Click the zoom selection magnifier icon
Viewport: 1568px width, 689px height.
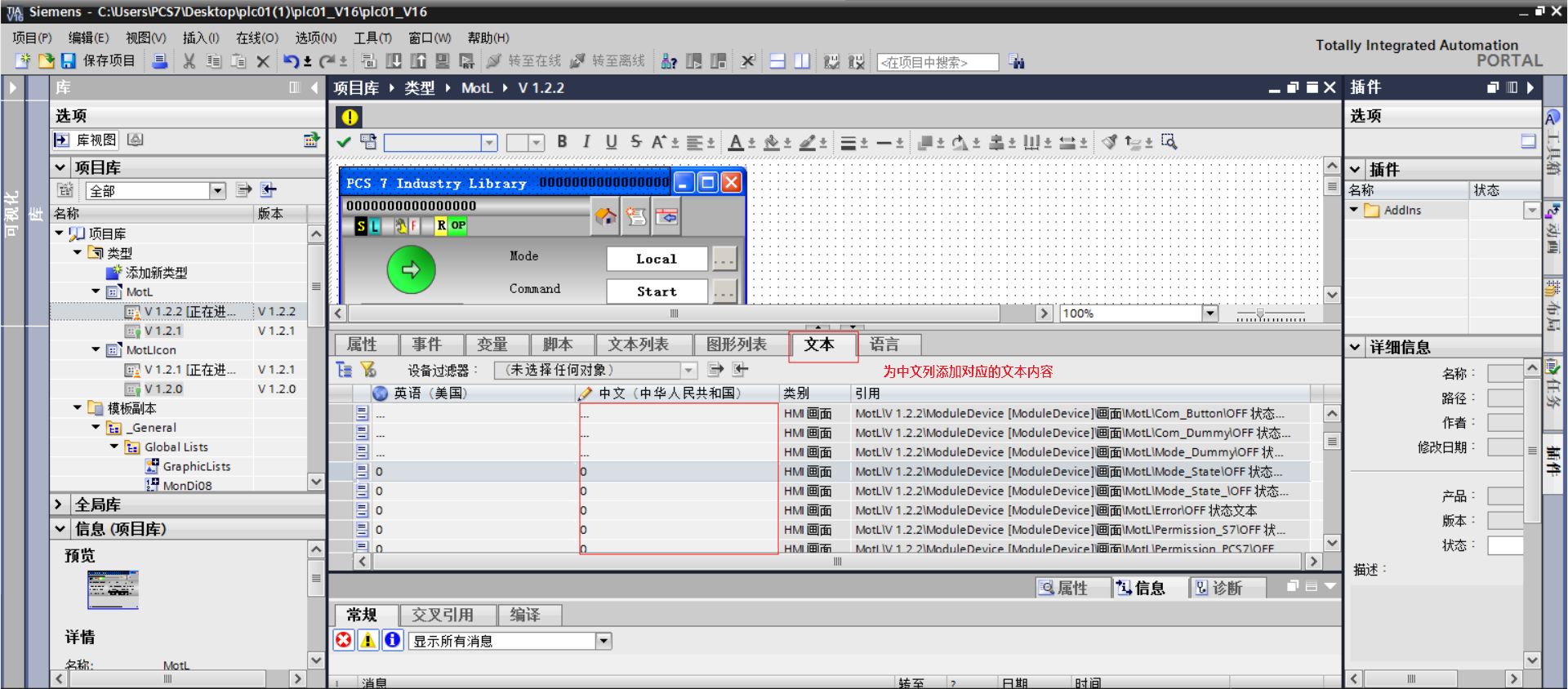coord(1169,142)
